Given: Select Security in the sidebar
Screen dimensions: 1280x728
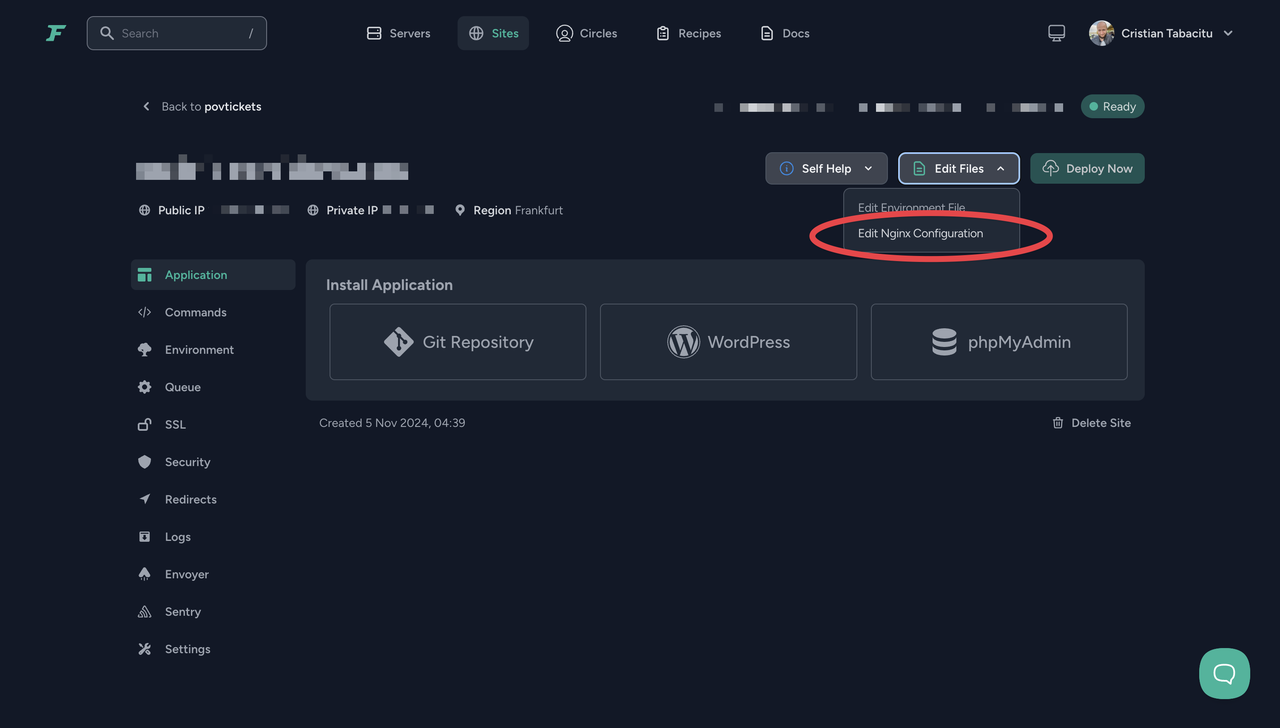Looking at the screenshot, I should (213, 462).
